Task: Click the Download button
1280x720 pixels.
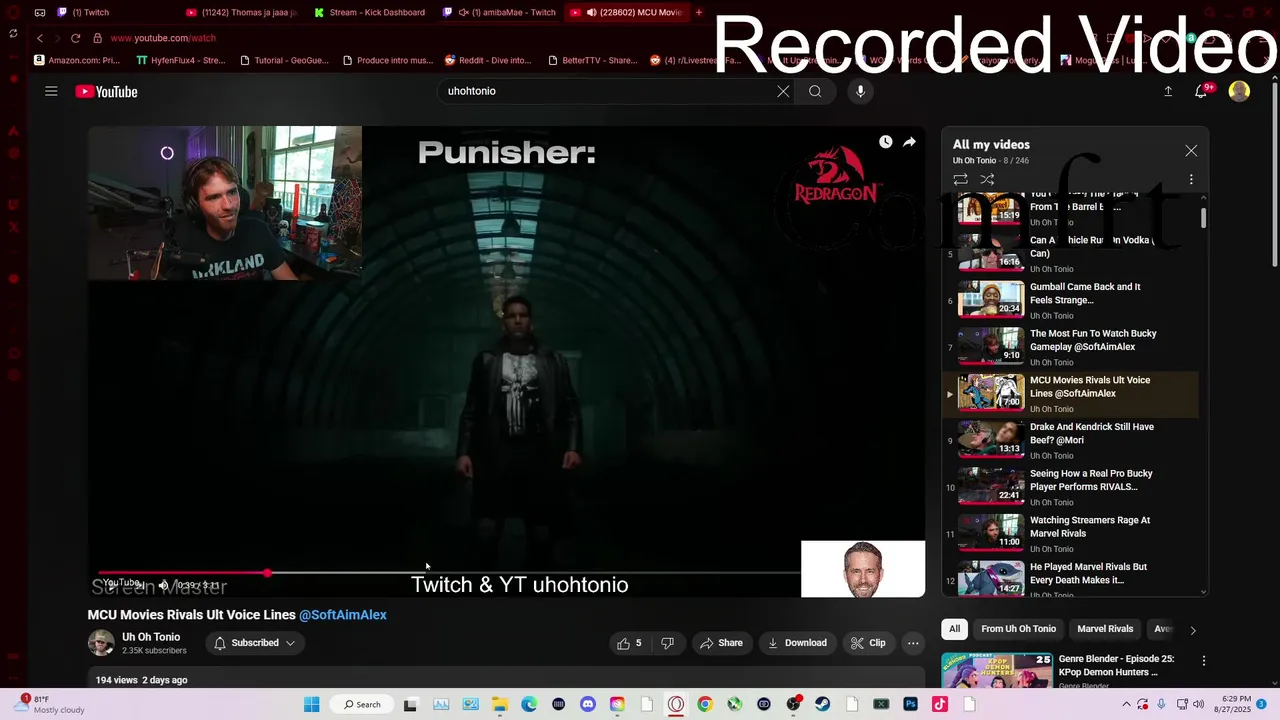Action: pos(797,643)
